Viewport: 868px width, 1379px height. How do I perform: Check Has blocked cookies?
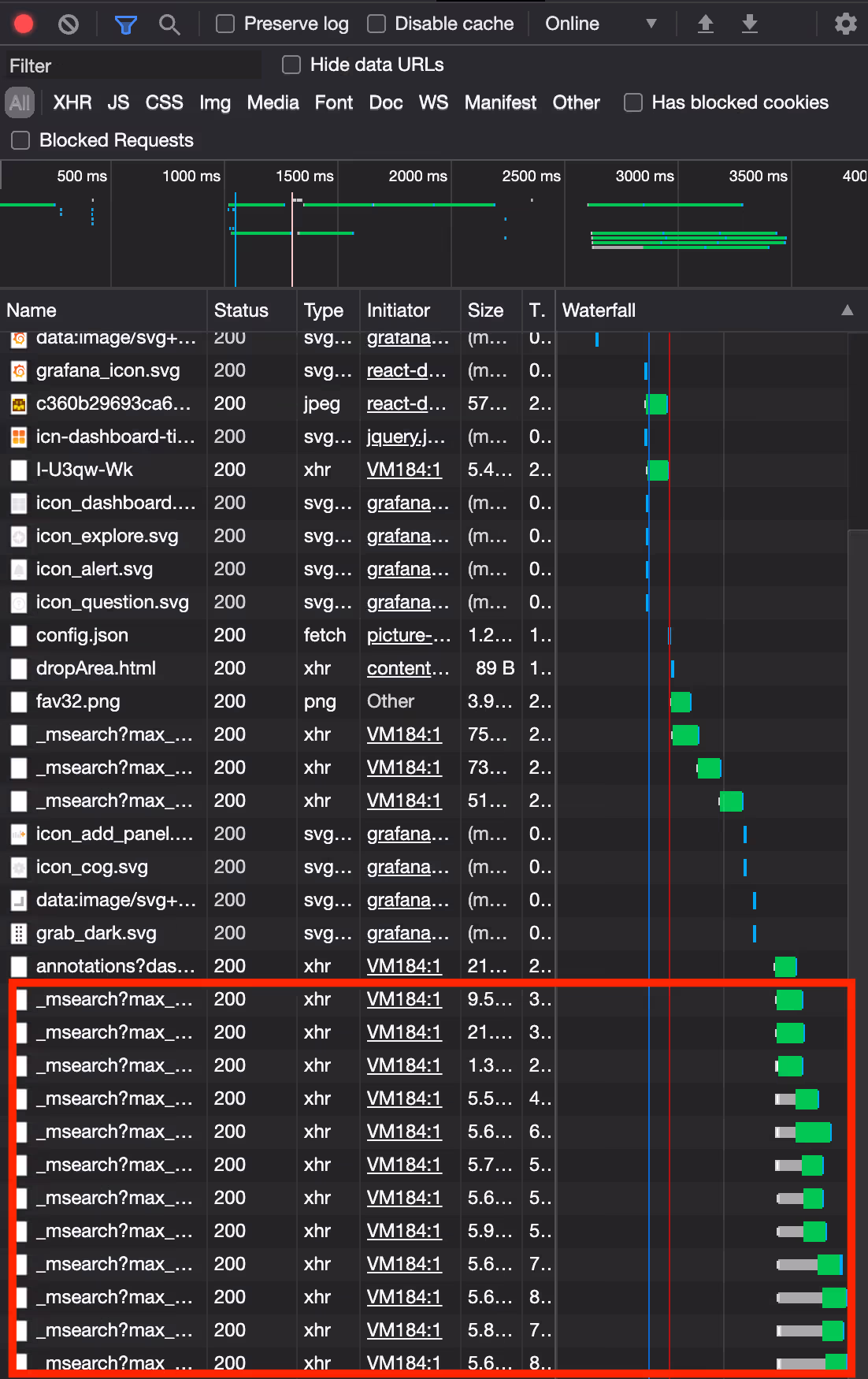point(633,102)
